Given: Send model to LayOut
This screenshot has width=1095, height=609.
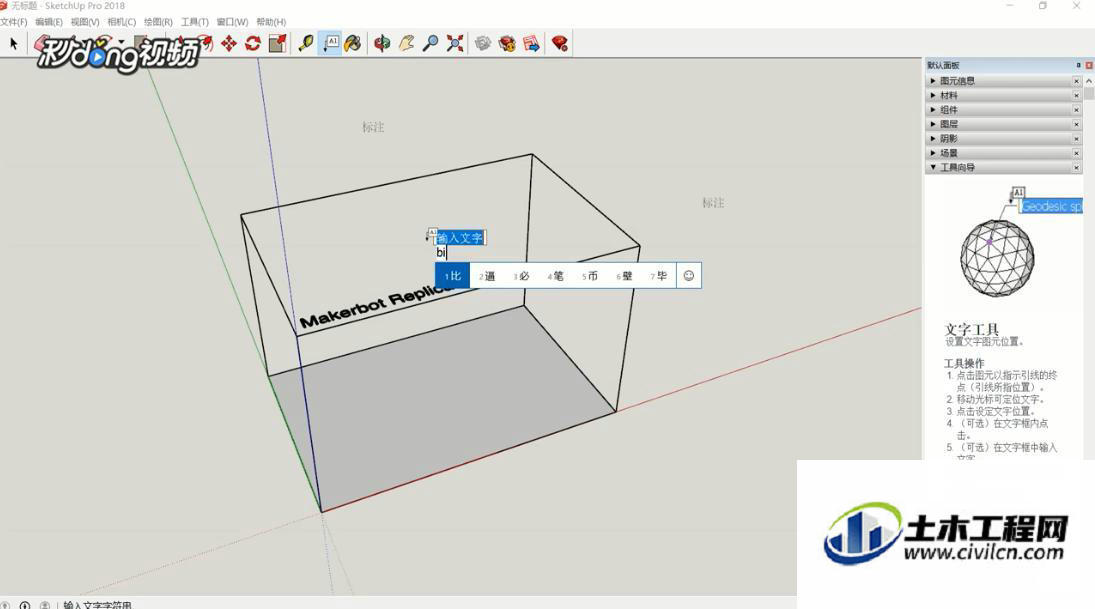Looking at the screenshot, I should (x=531, y=43).
